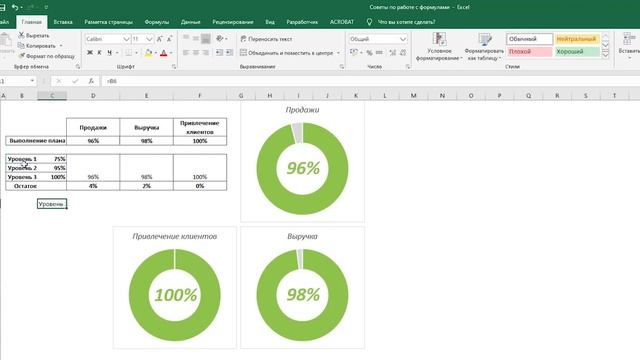Open the Число group dialog launcher

point(407,67)
